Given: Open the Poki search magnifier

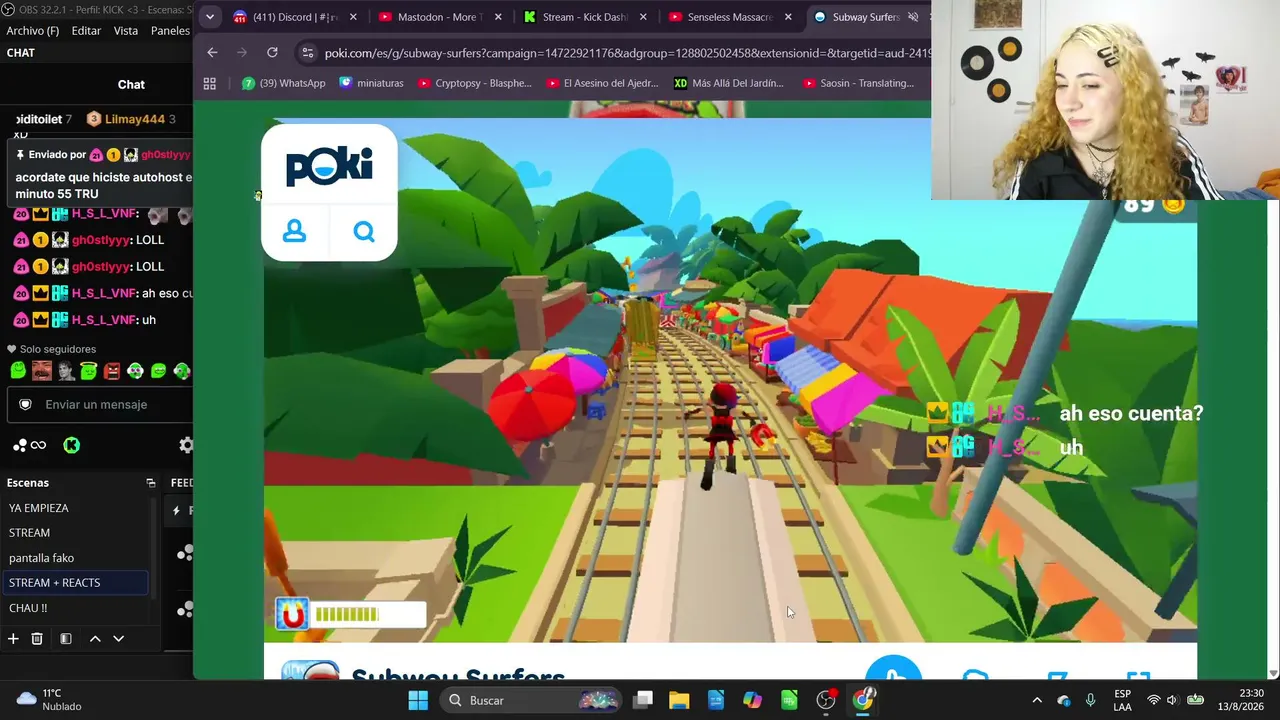Looking at the screenshot, I should [x=364, y=231].
